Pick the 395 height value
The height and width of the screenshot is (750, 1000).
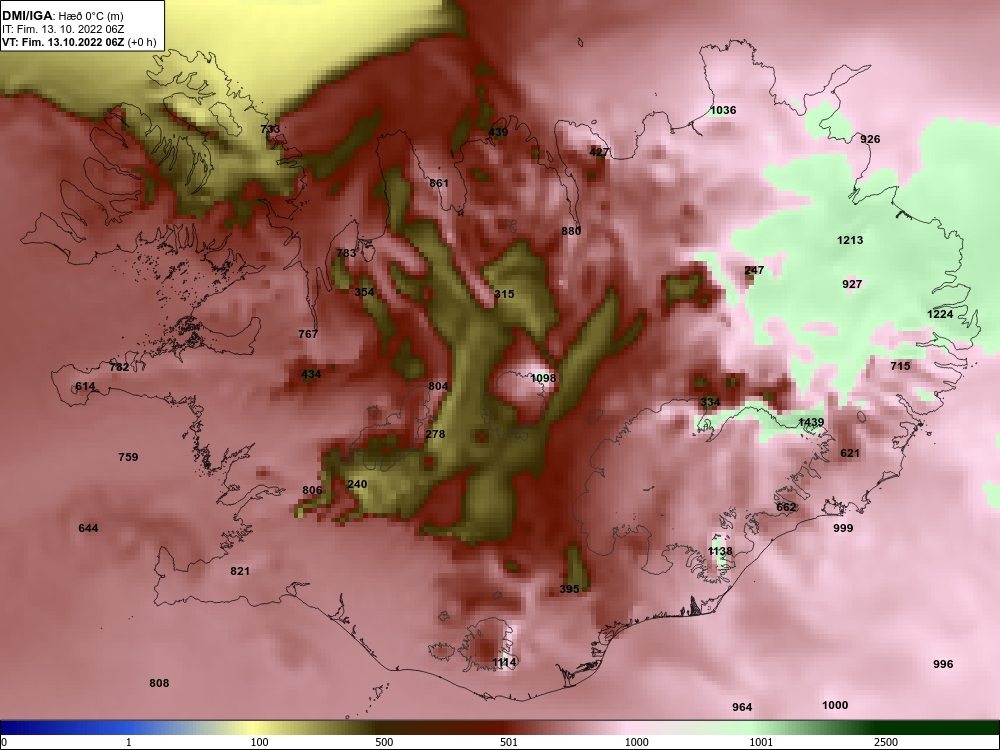[x=569, y=589]
